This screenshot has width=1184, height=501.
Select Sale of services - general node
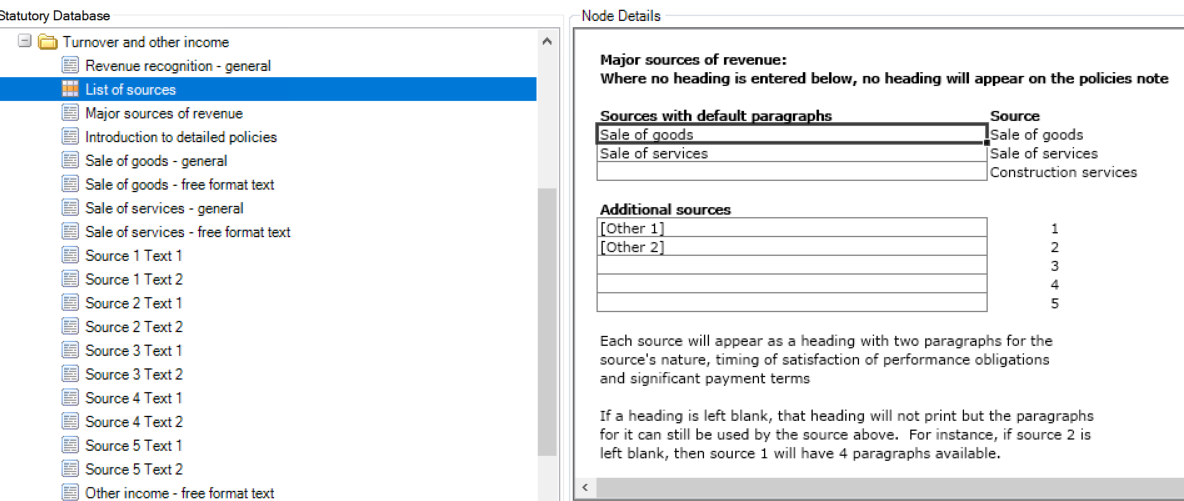tap(165, 208)
